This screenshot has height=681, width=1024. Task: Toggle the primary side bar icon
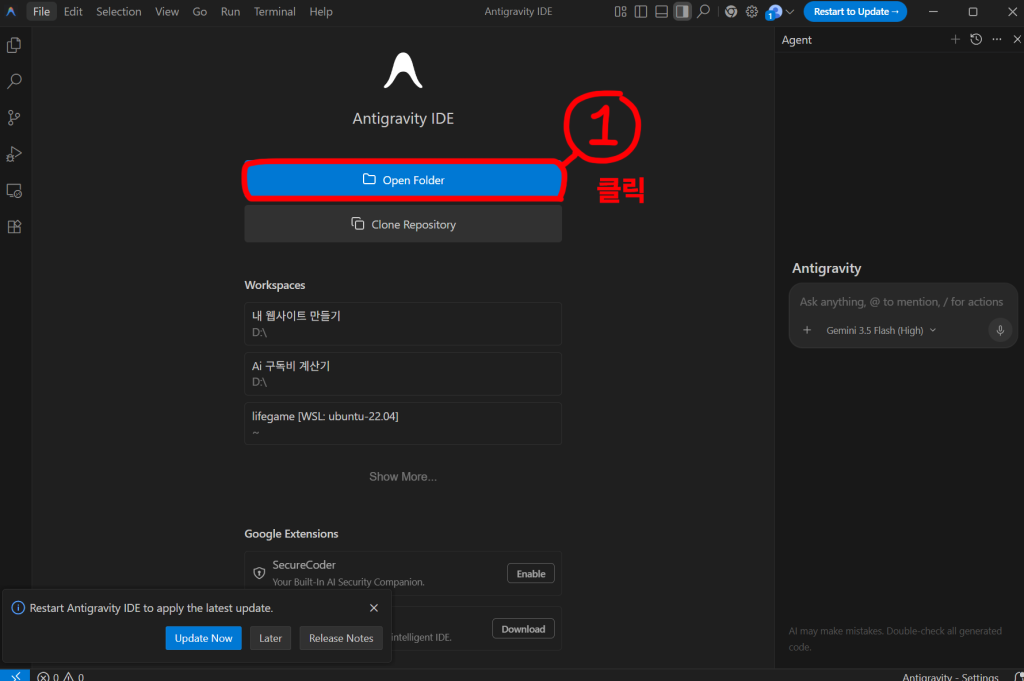pos(641,12)
